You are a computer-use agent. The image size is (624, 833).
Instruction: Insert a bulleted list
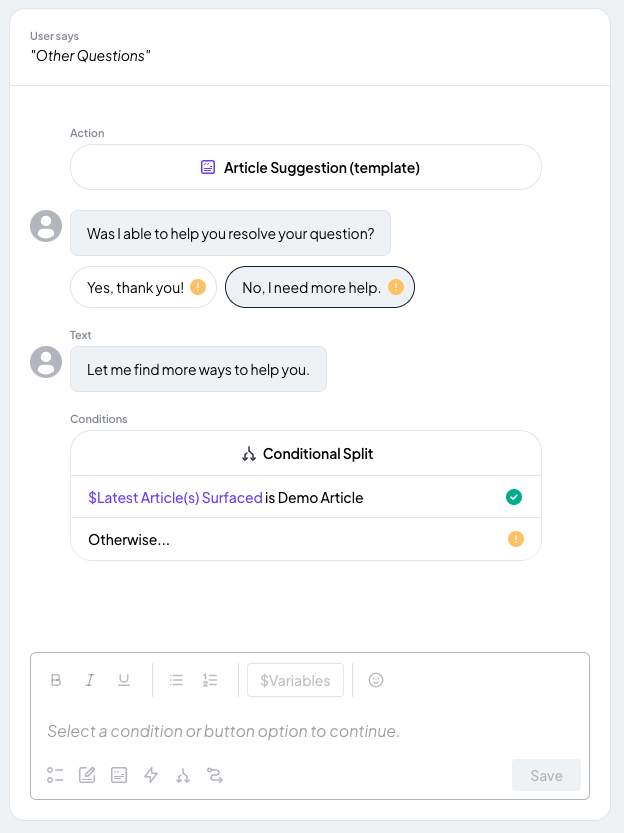pyautogui.click(x=176, y=680)
